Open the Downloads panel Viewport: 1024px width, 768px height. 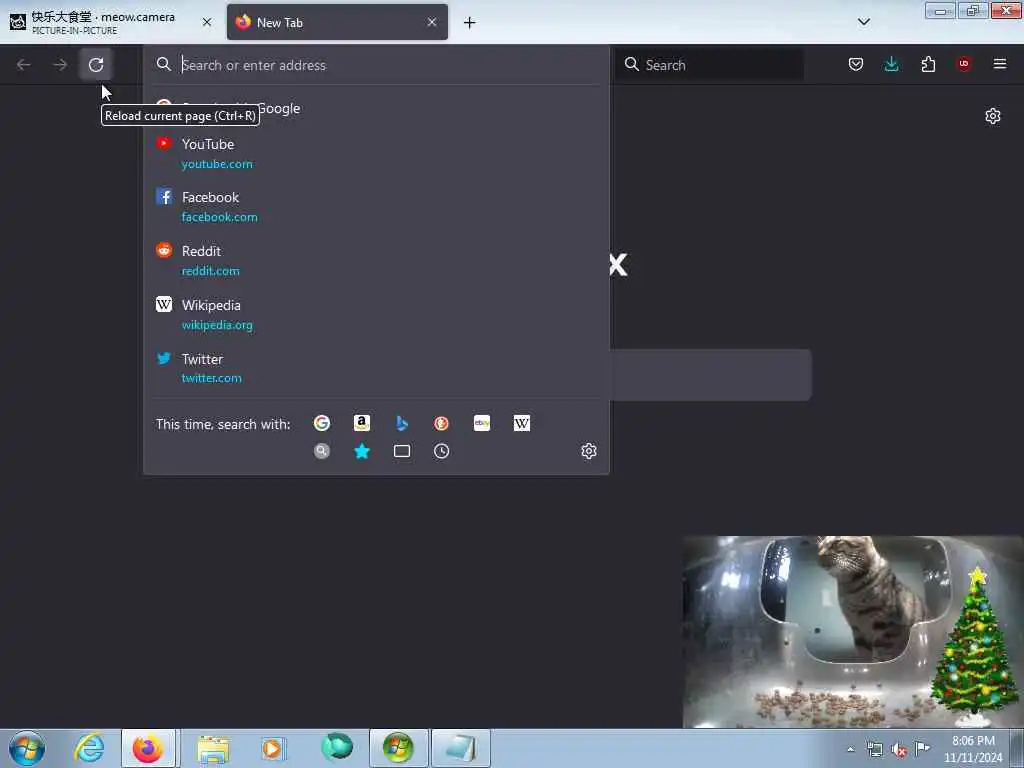tap(891, 64)
